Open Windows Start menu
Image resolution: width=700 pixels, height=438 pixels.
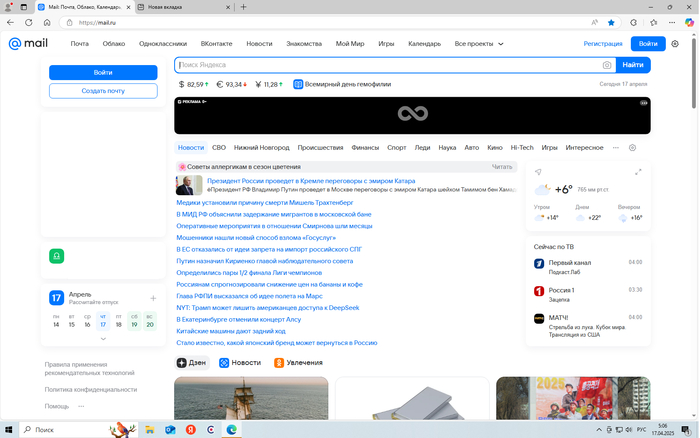pyautogui.click(x=8, y=430)
